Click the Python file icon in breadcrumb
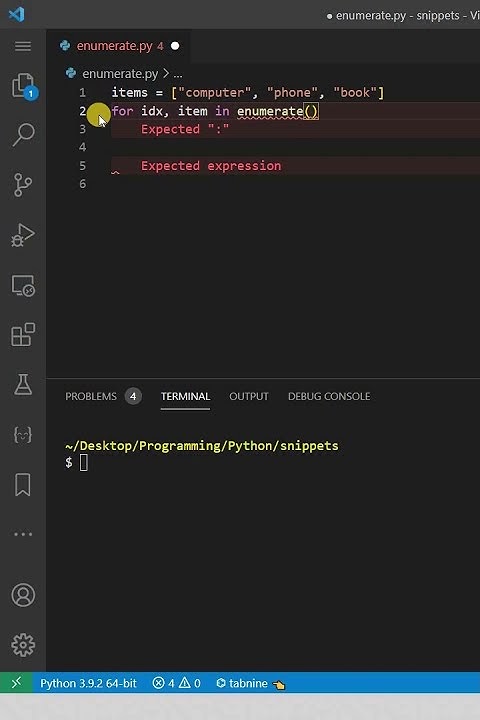 71,73
